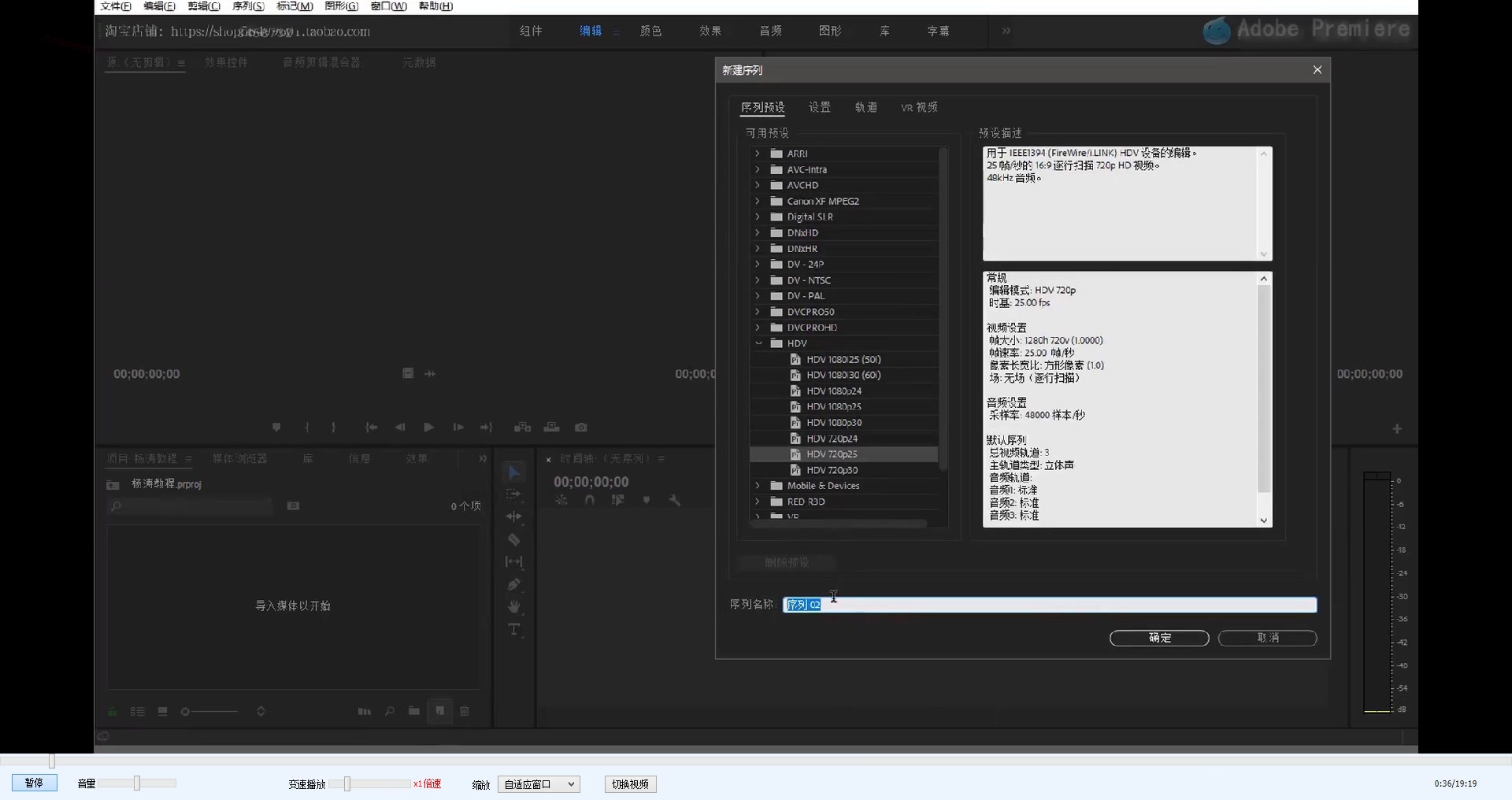The height and width of the screenshot is (800, 1512).
Task: Open the 颜色 workspace tab
Action: click(x=650, y=31)
